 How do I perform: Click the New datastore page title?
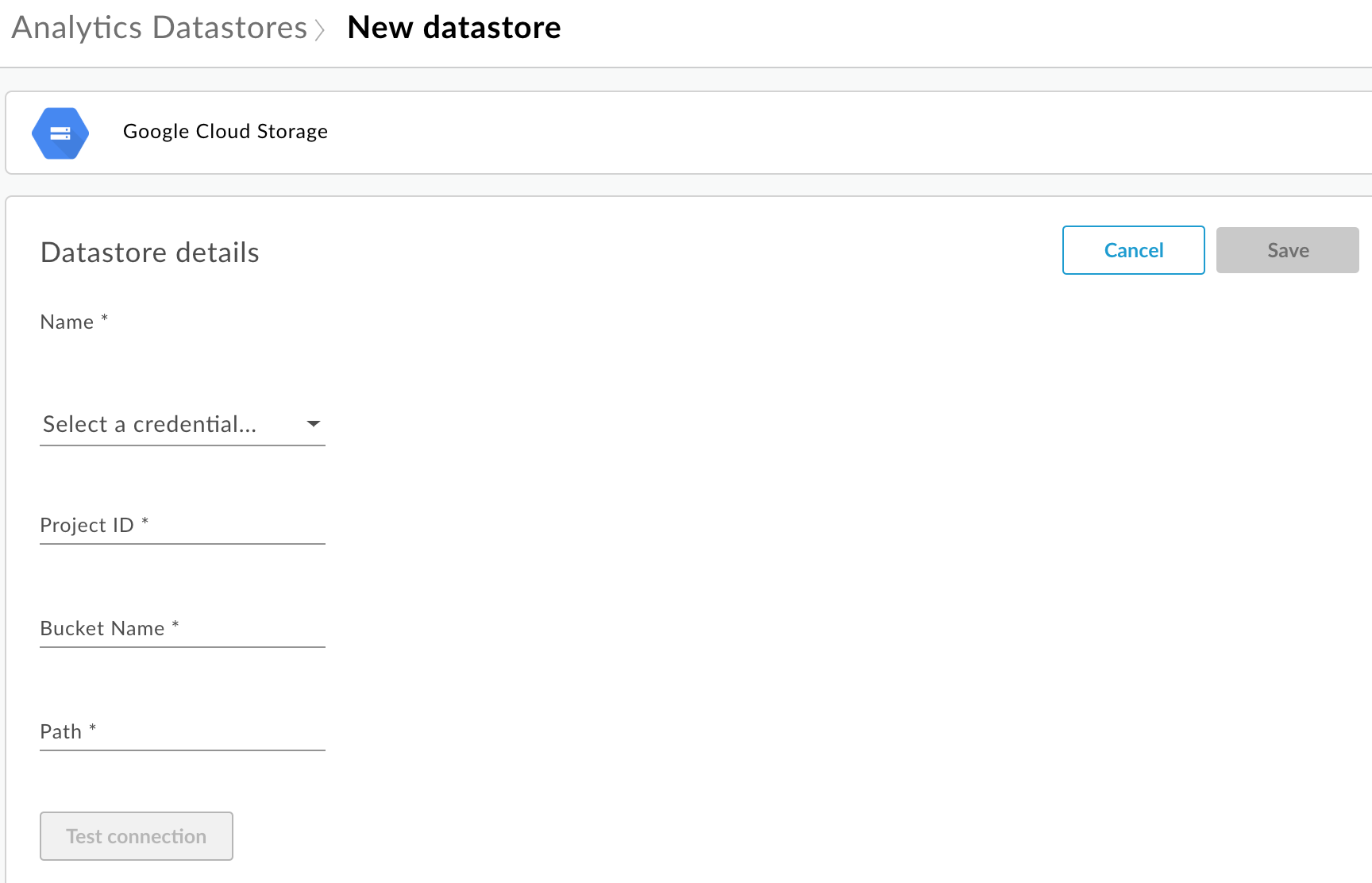coord(454,28)
